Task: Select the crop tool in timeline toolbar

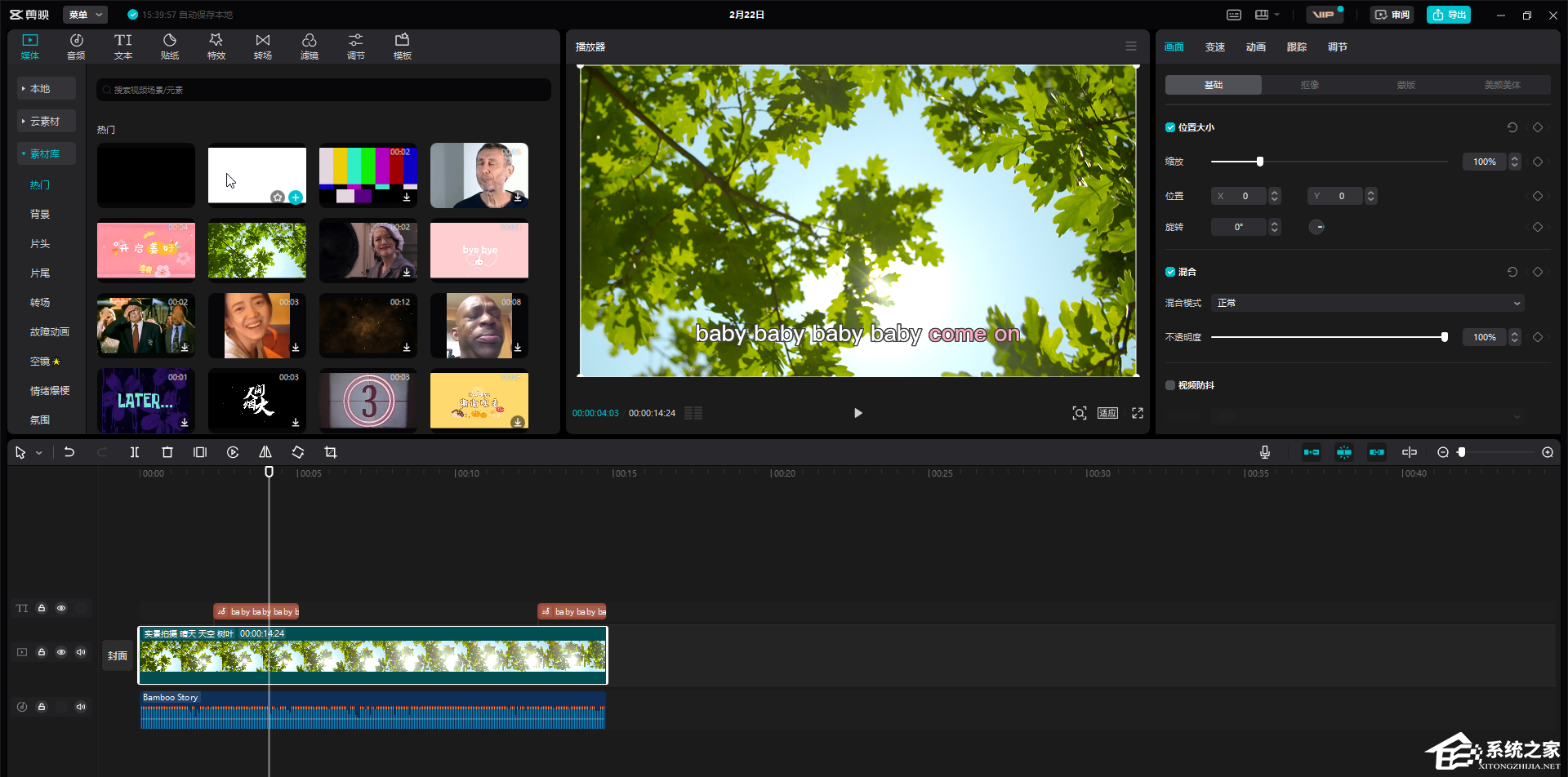Action: click(x=331, y=452)
